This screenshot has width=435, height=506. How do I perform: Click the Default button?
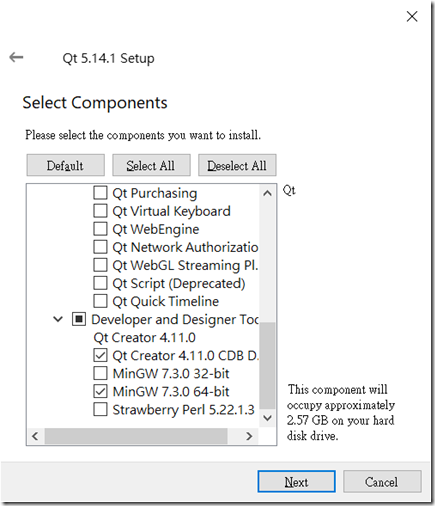pyautogui.click(x=65, y=165)
